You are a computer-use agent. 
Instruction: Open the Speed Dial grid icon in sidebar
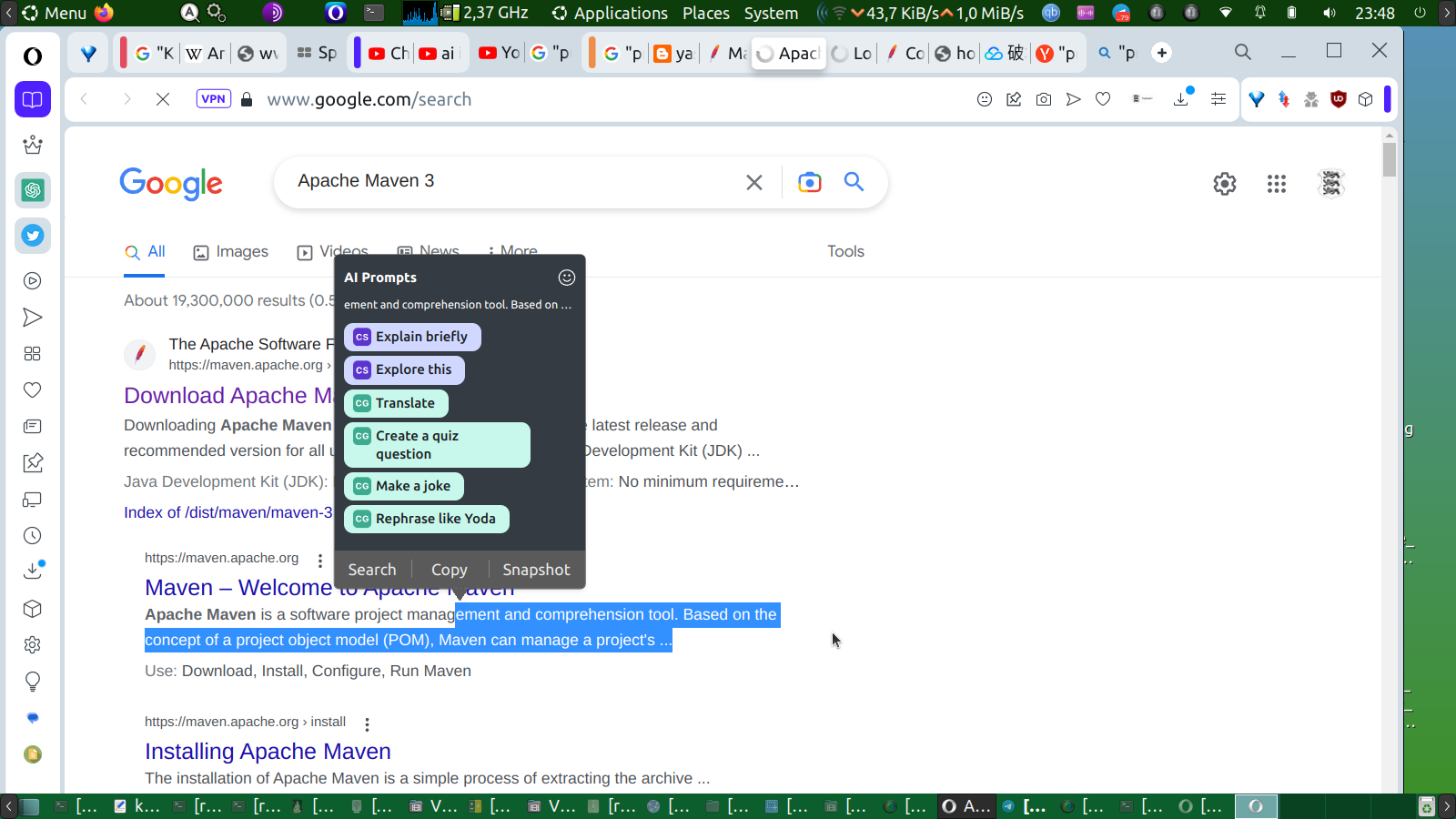point(33,354)
